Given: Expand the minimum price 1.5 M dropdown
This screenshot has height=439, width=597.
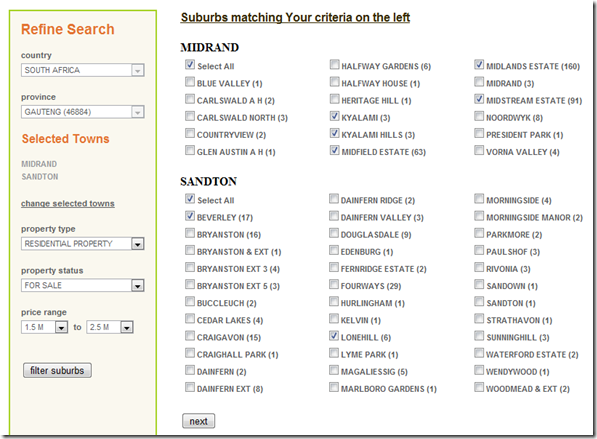Looking at the screenshot, I should [45, 327].
